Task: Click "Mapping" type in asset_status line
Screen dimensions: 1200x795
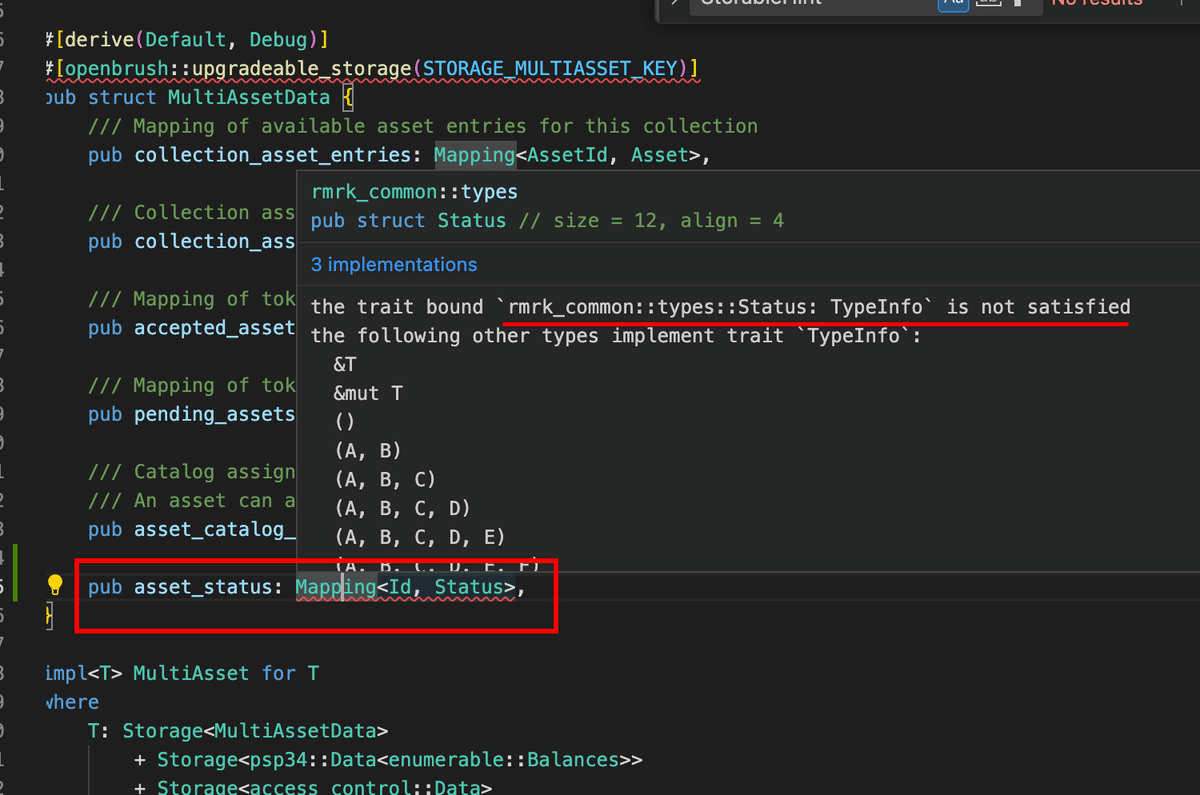Action: (335, 588)
